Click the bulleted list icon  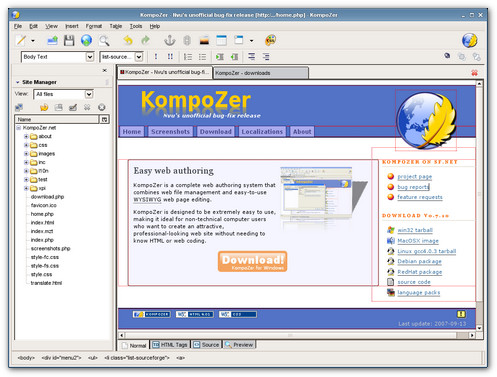[x=202, y=57]
